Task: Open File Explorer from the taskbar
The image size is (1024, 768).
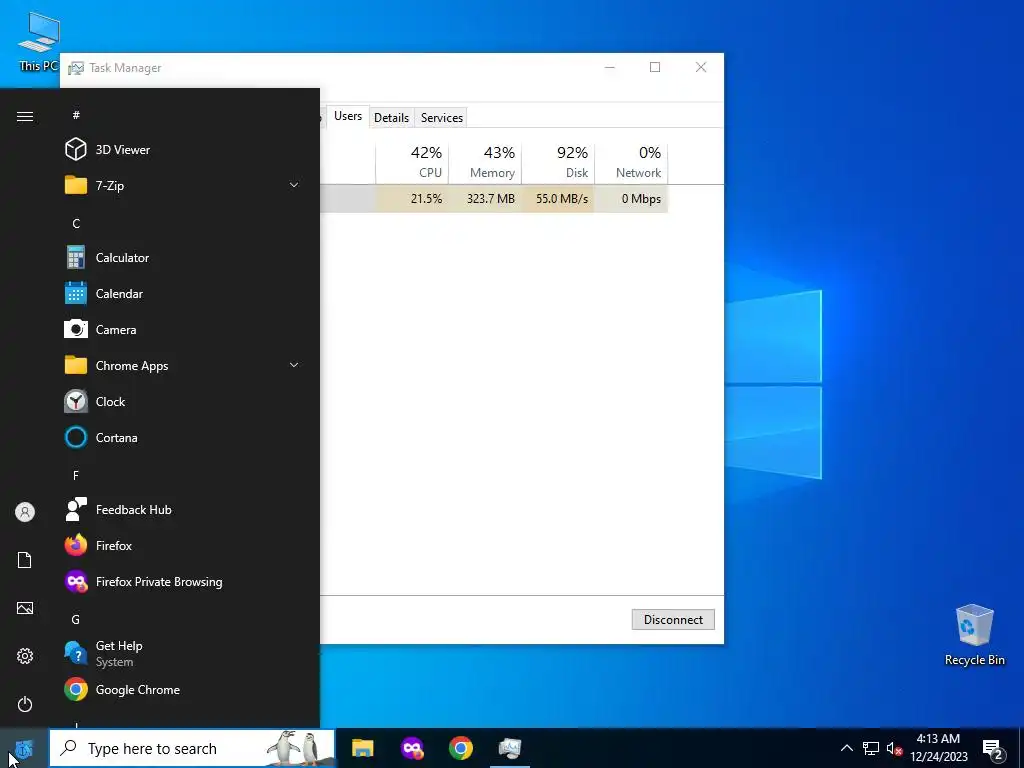Action: pyautogui.click(x=362, y=748)
